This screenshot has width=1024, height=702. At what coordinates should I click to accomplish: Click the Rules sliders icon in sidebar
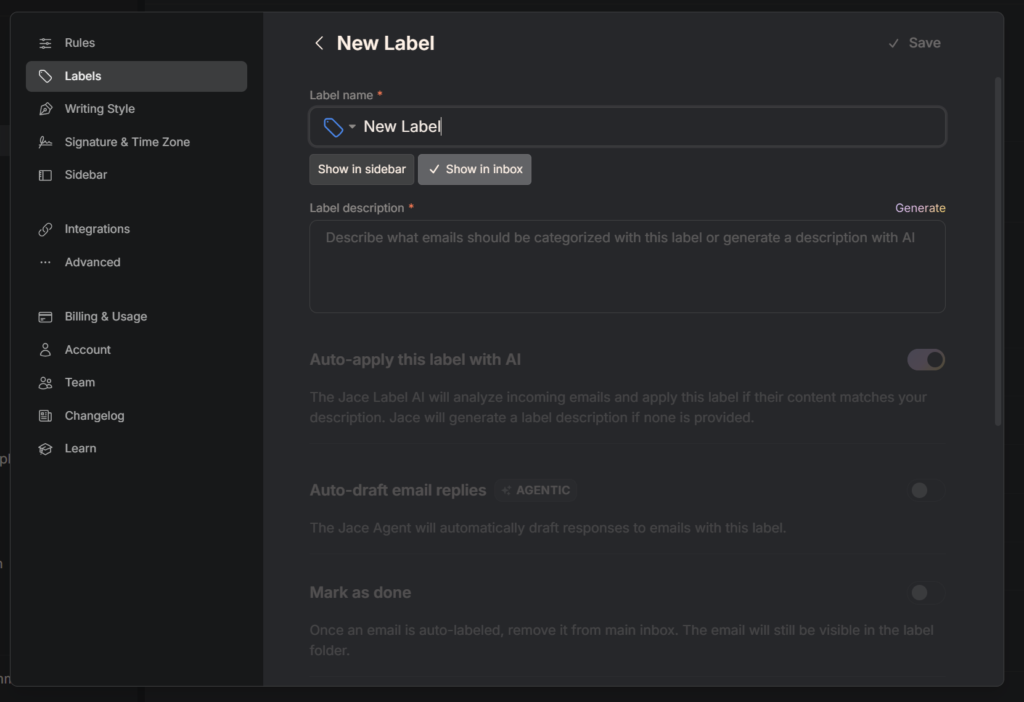[45, 43]
